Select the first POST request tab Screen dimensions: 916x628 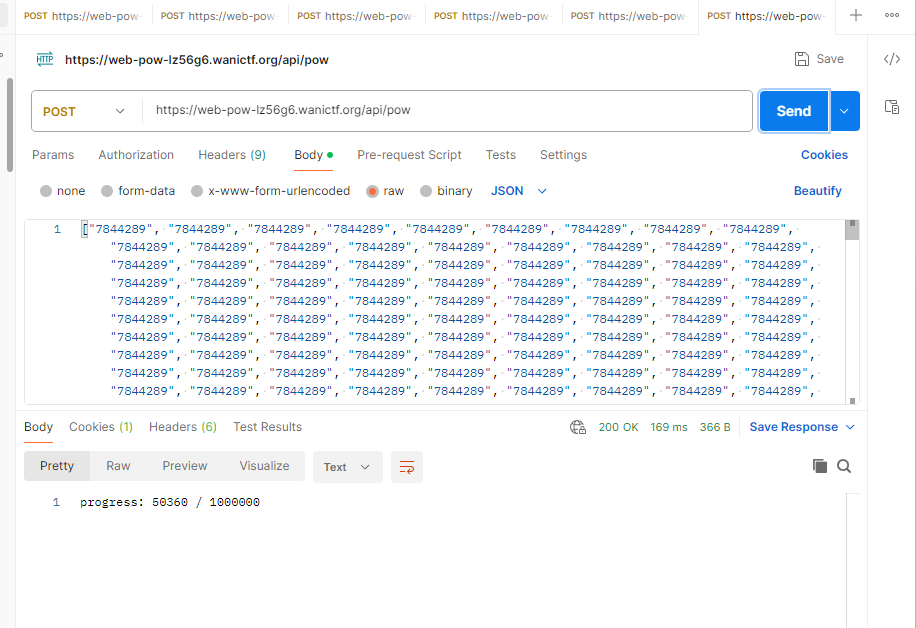83,16
